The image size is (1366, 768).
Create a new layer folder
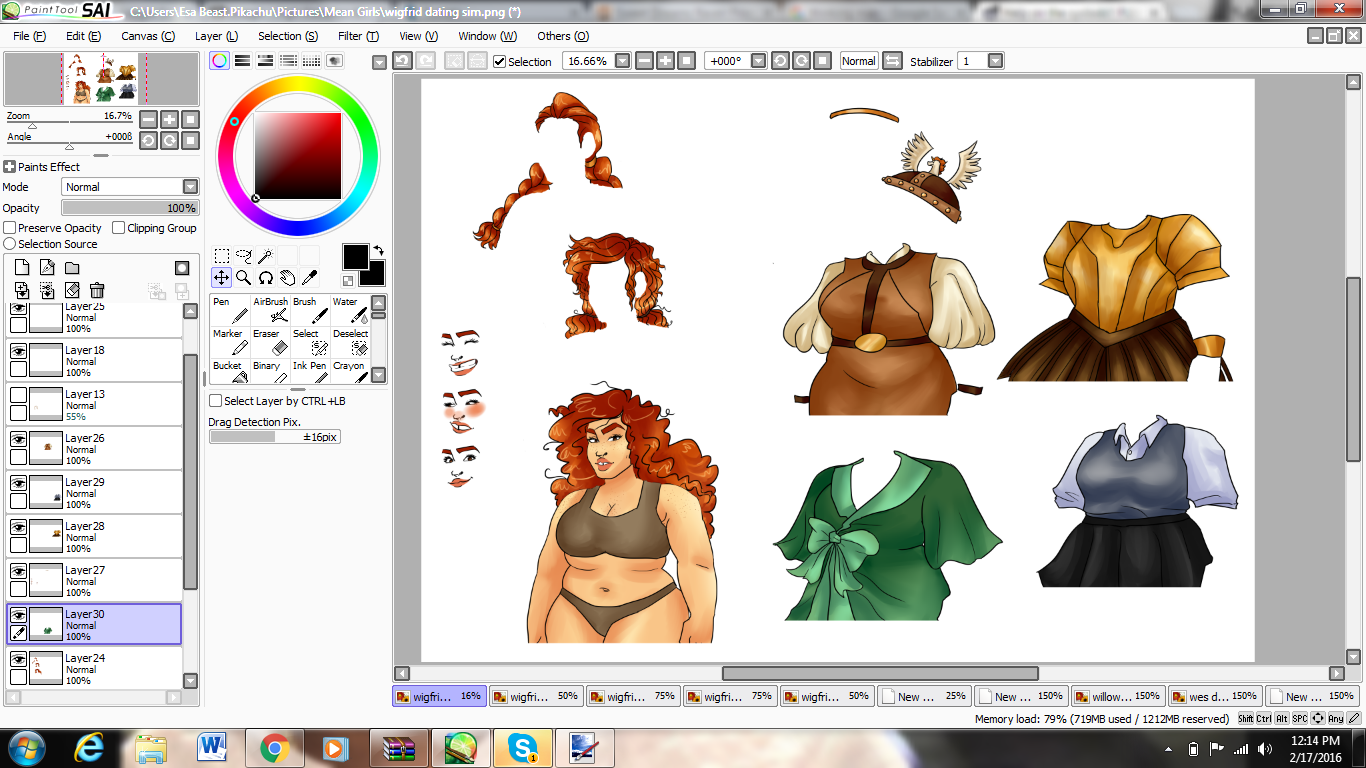pyautogui.click(x=72, y=268)
